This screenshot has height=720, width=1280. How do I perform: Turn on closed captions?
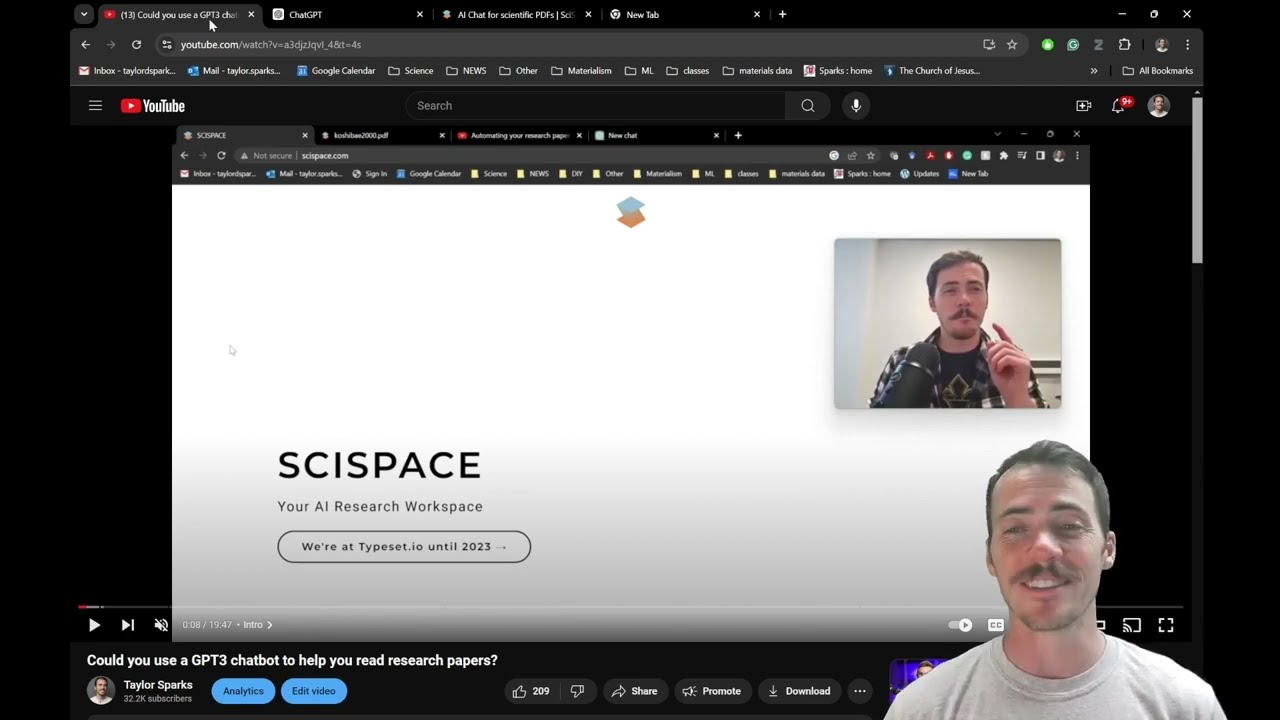[x=996, y=625]
